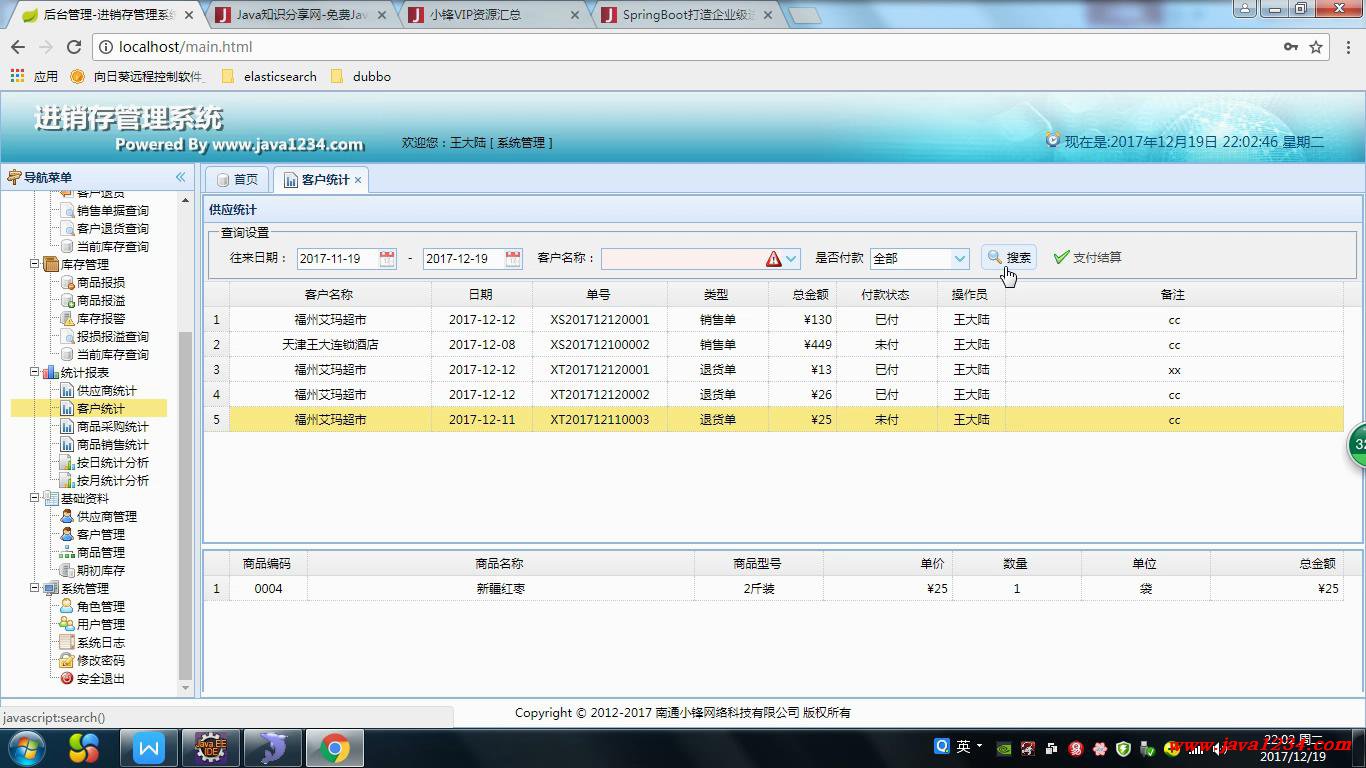Viewport: 1366px width, 768px height.
Task: Click the green checkmark icon of 支付结算
Action: 1061,258
